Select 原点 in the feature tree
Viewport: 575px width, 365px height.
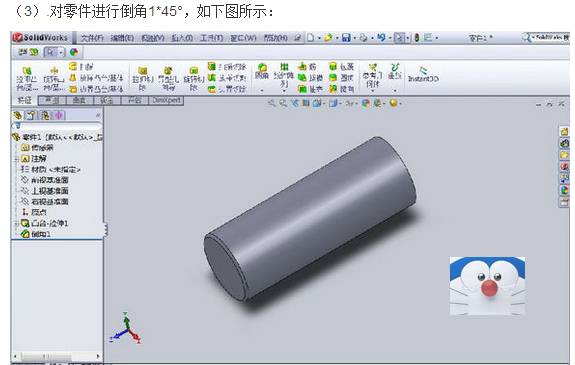pyautogui.click(x=34, y=212)
